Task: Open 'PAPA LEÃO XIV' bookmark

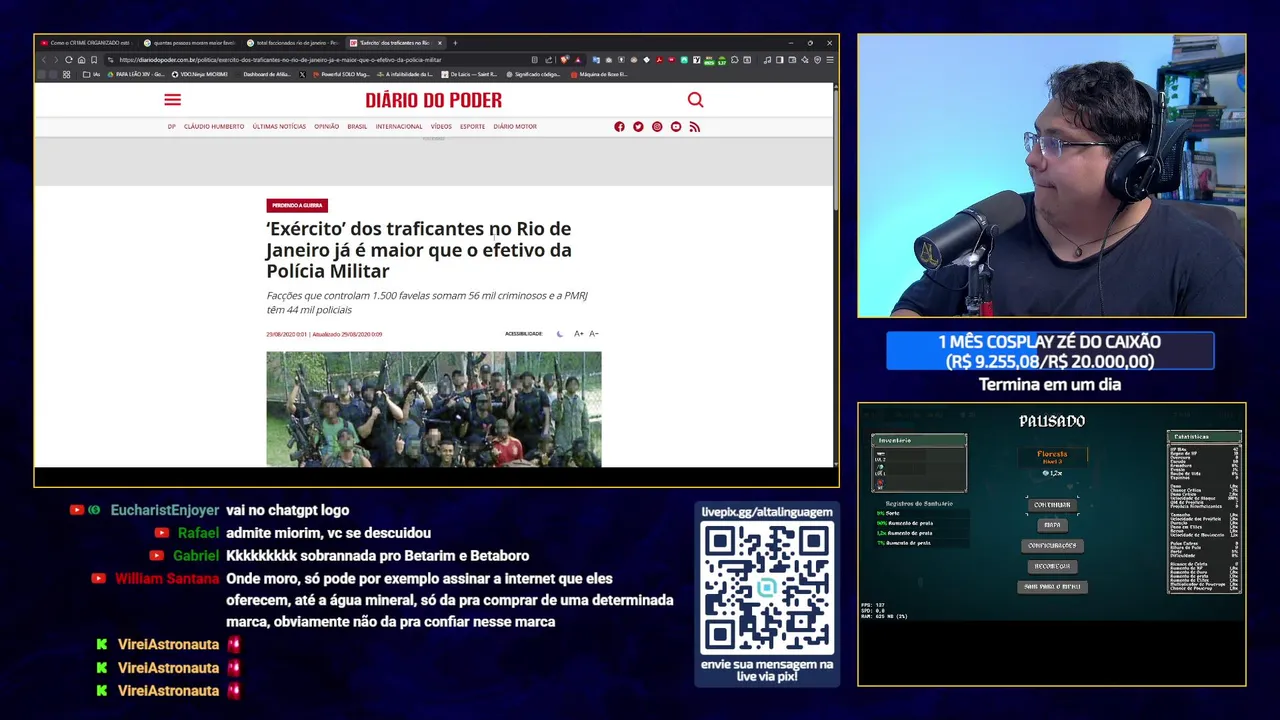Action: pyautogui.click(x=136, y=74)
